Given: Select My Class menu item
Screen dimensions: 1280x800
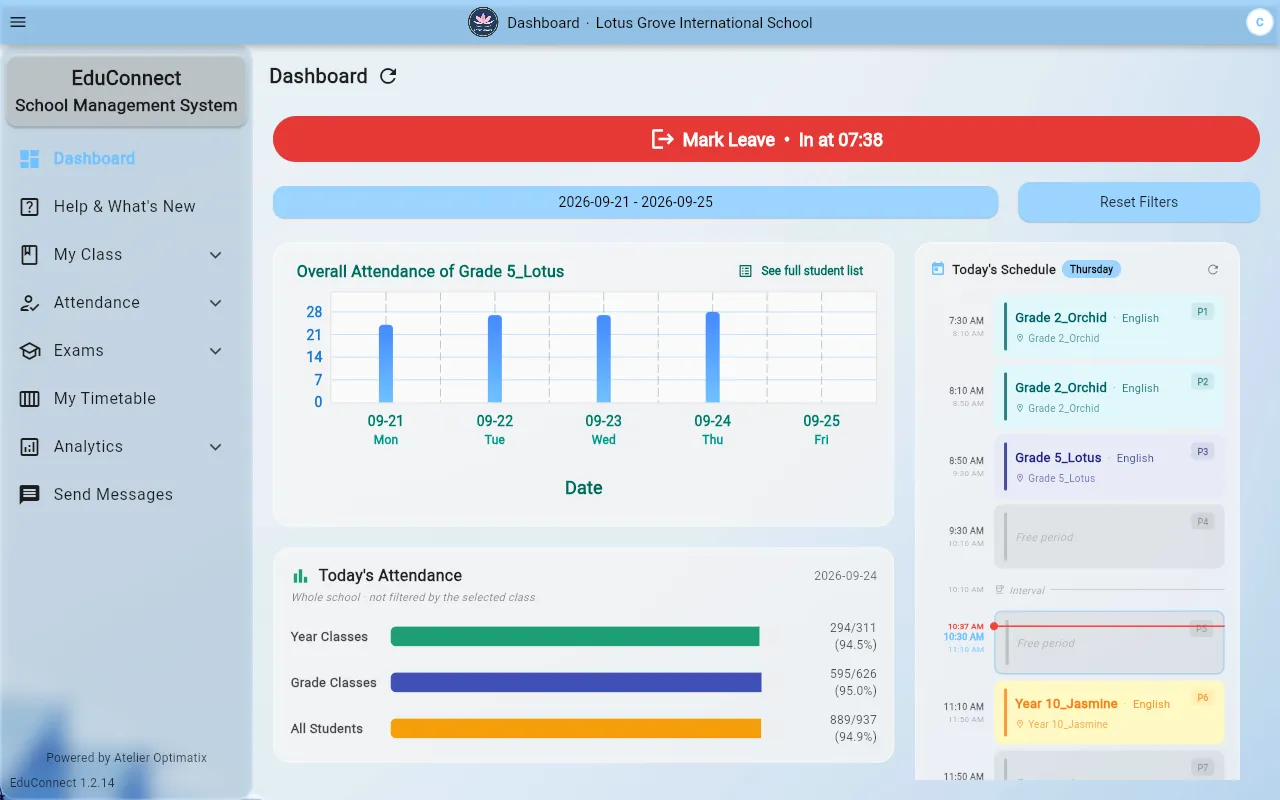Looking at the screenshot, I should pos(126,254).
